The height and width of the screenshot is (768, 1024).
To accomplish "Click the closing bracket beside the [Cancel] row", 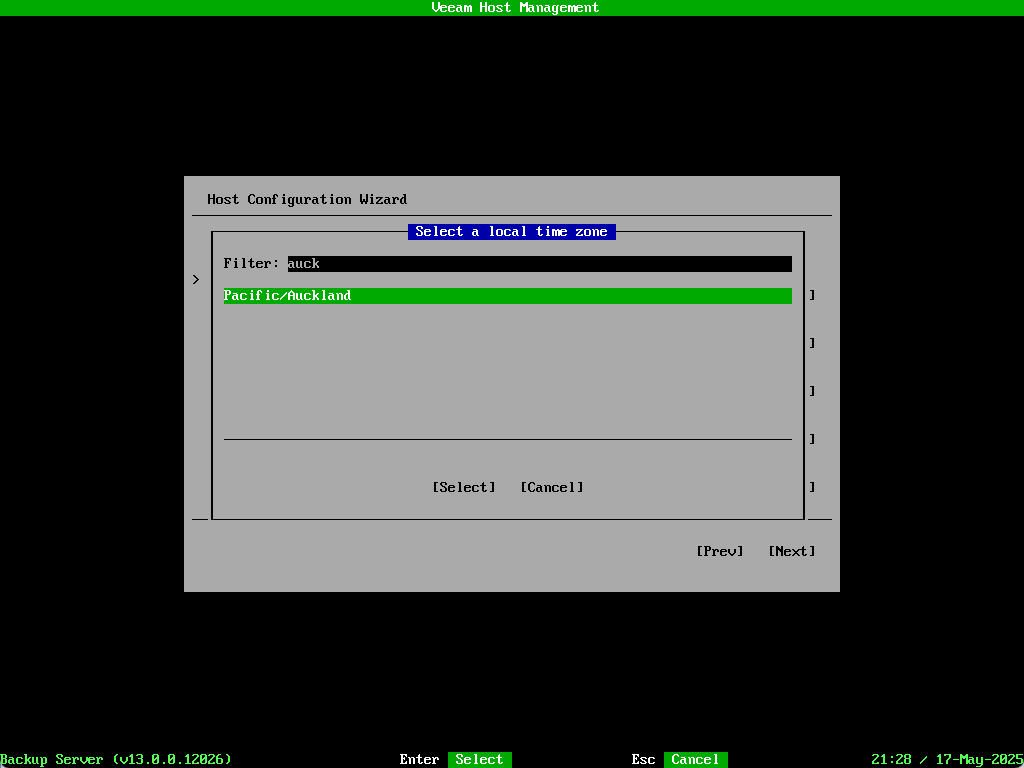I will (x=812, y=488).
